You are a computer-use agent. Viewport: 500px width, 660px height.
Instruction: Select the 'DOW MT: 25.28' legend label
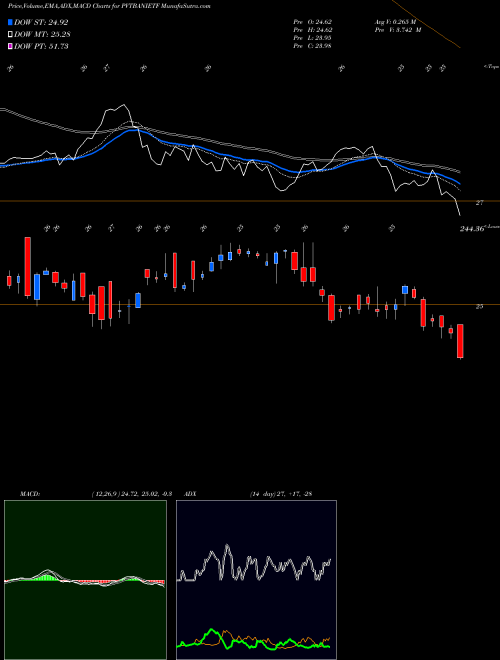pos(42,34)
